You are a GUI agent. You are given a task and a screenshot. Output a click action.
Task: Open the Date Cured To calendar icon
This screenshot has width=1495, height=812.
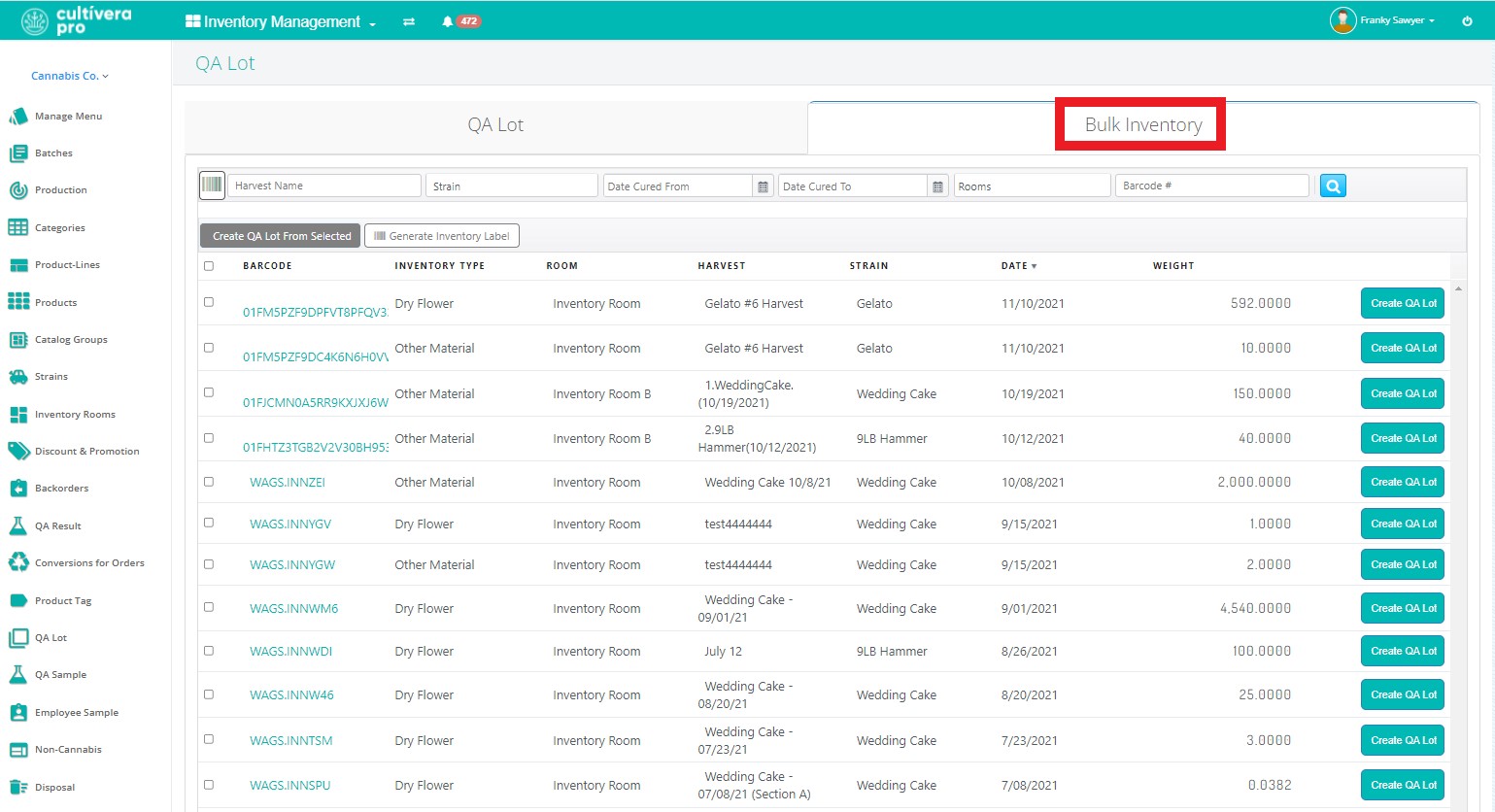point(937,186)
